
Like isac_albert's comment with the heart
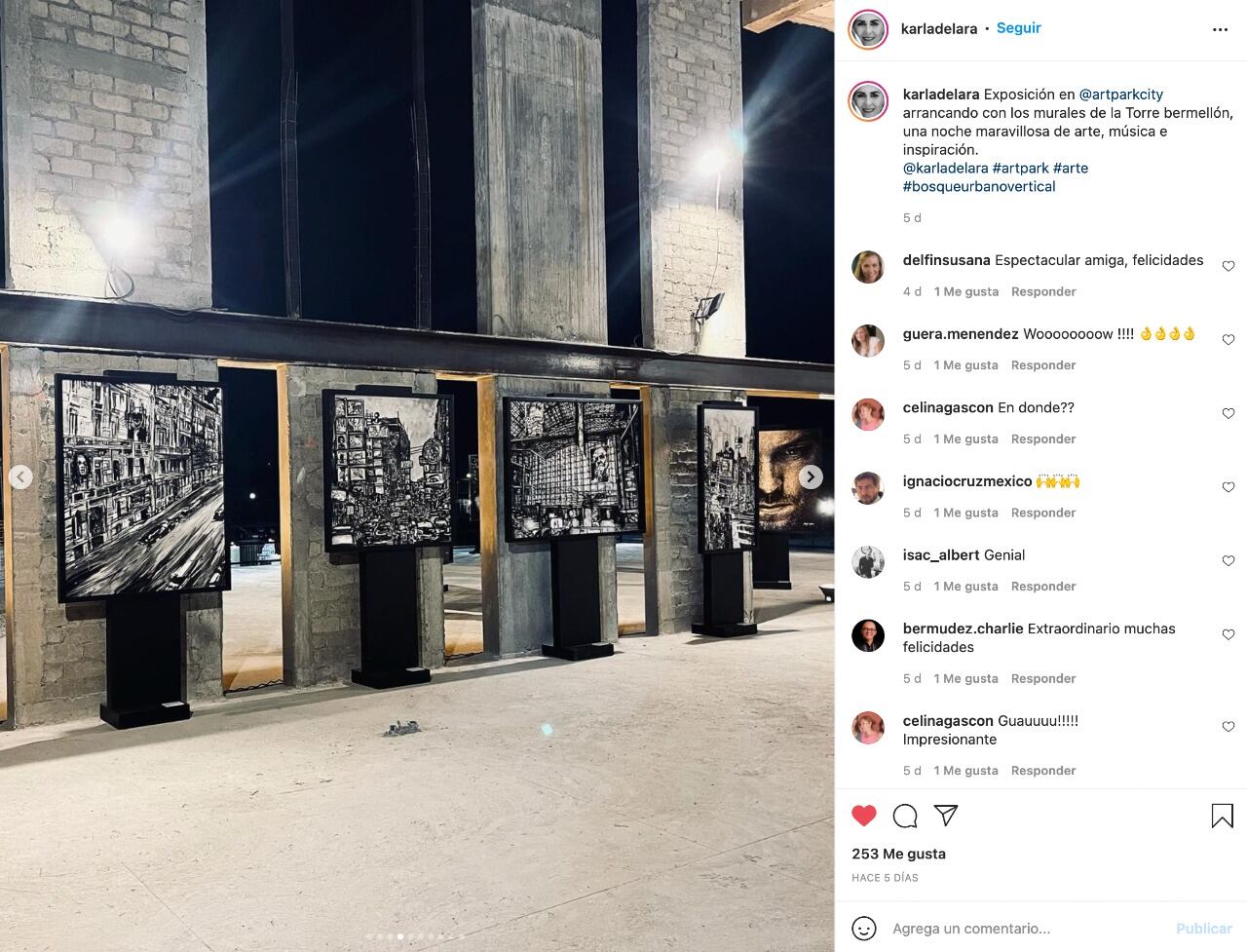click(1228, 561)
